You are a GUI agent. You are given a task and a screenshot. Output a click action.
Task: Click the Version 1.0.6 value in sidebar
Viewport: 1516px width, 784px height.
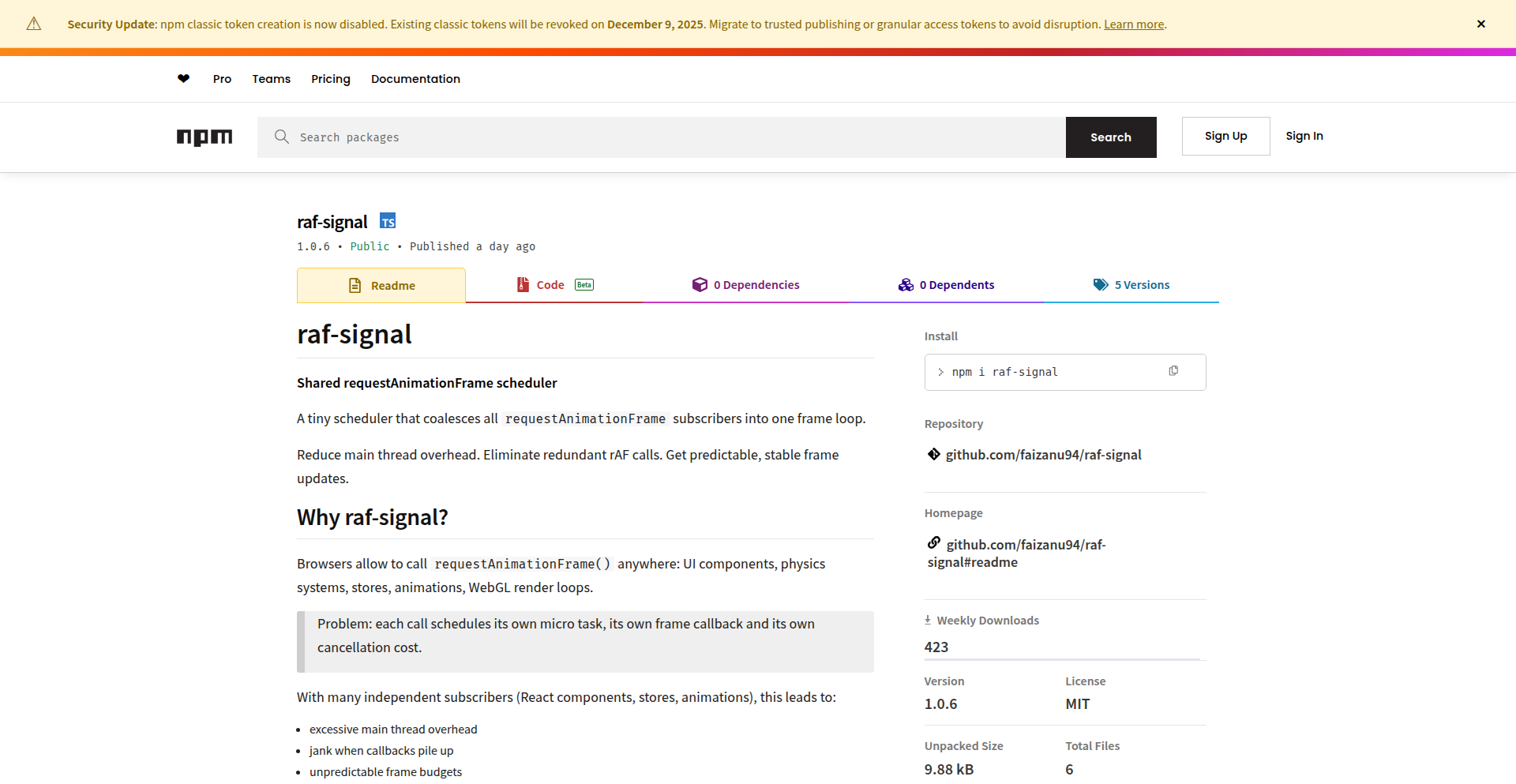(940, 703)
